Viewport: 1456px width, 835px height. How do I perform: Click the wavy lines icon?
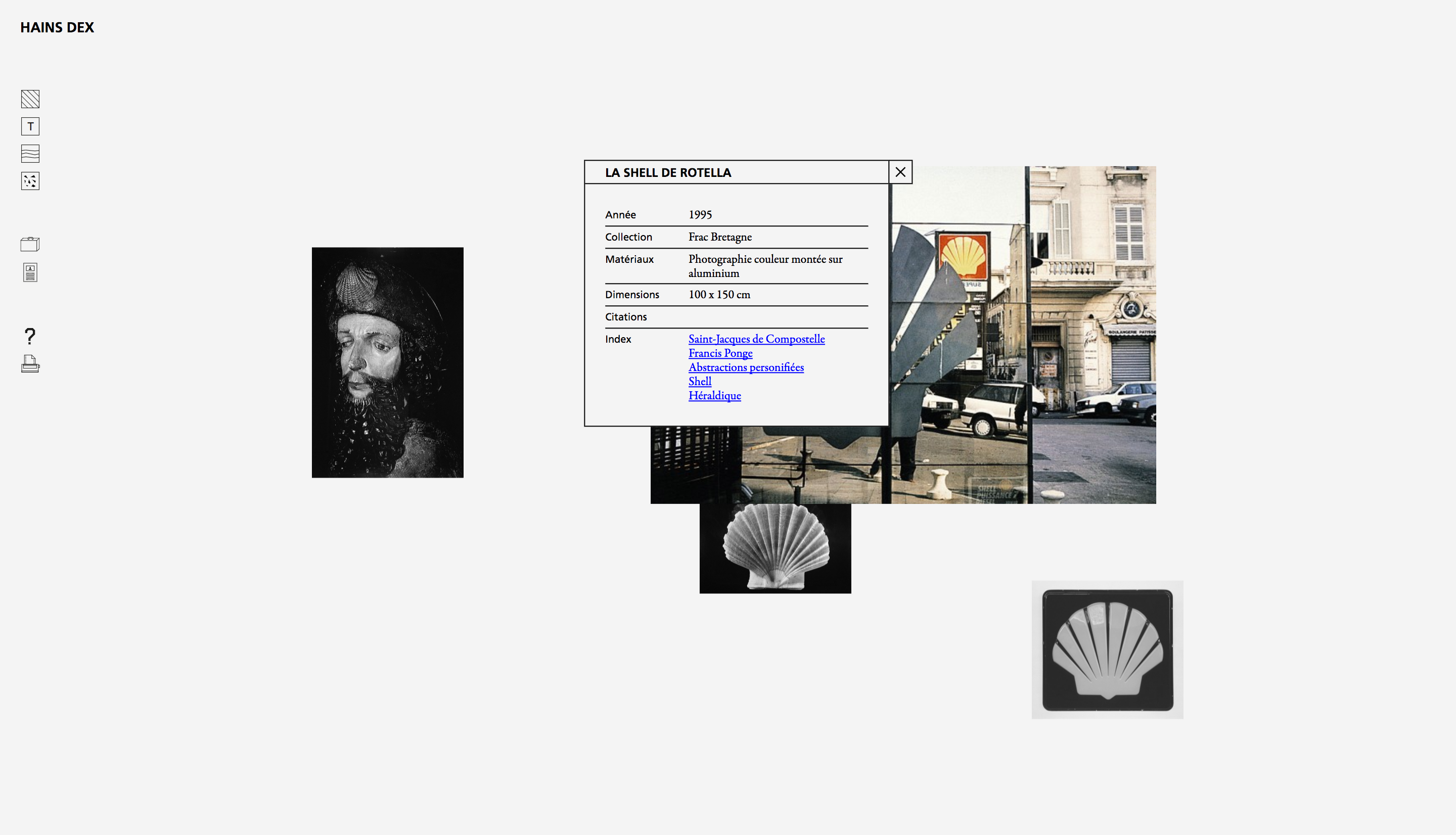[x=30, y=154]
